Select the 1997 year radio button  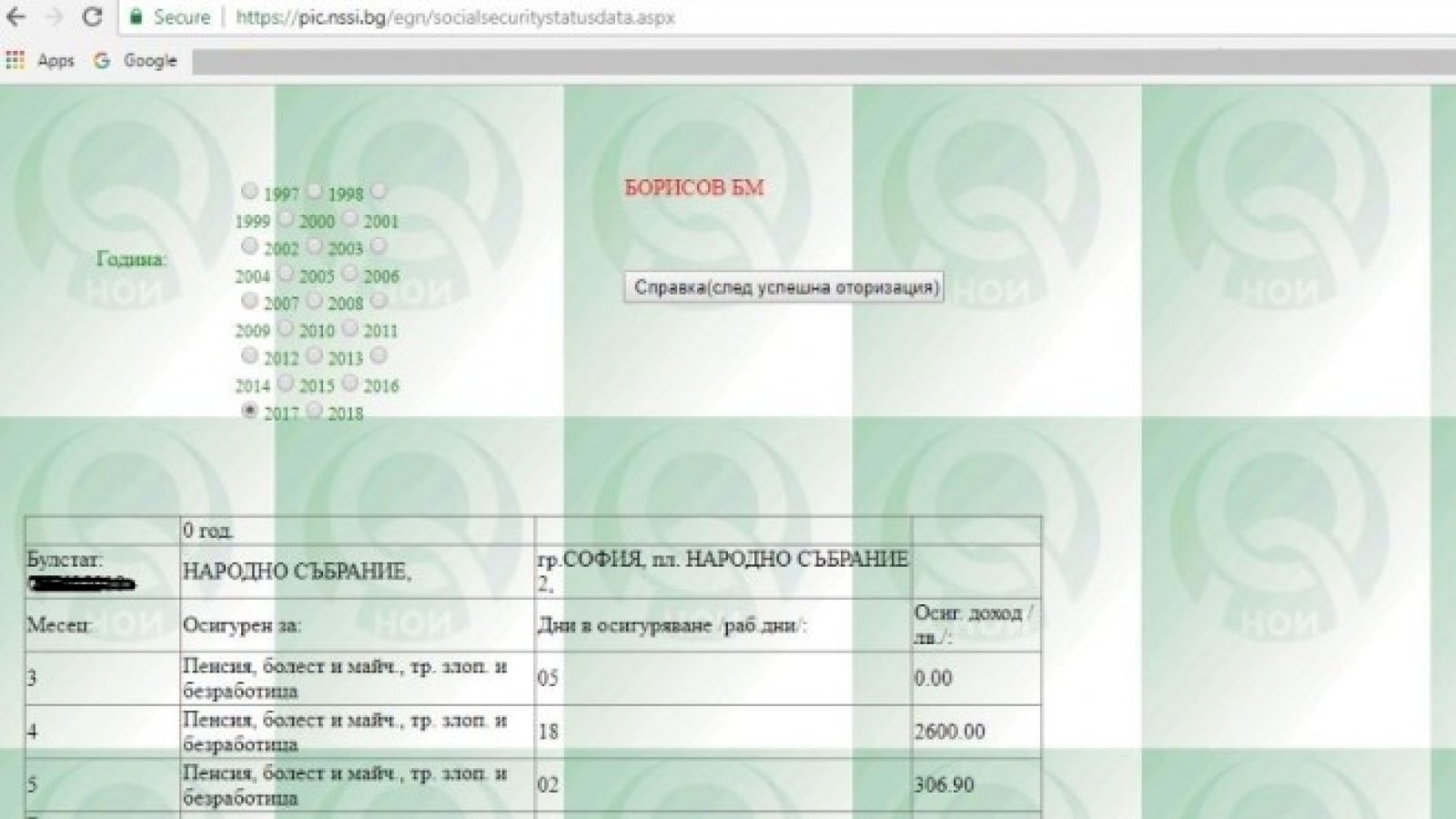(x=249, y=191)
